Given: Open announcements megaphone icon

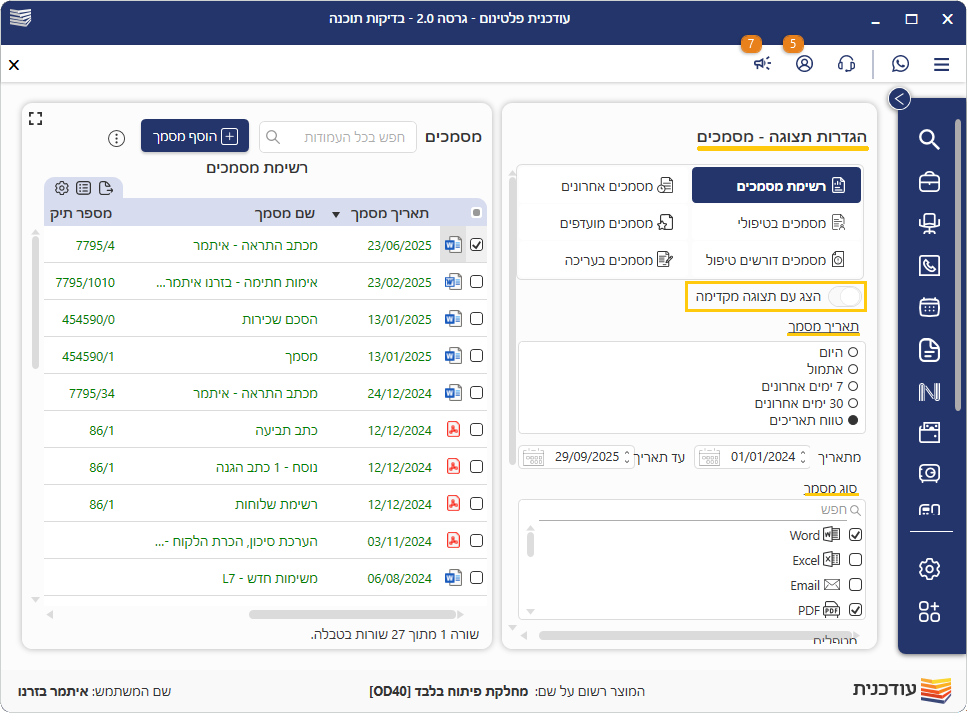Looking at the screenshot, I should coord(762,64).
